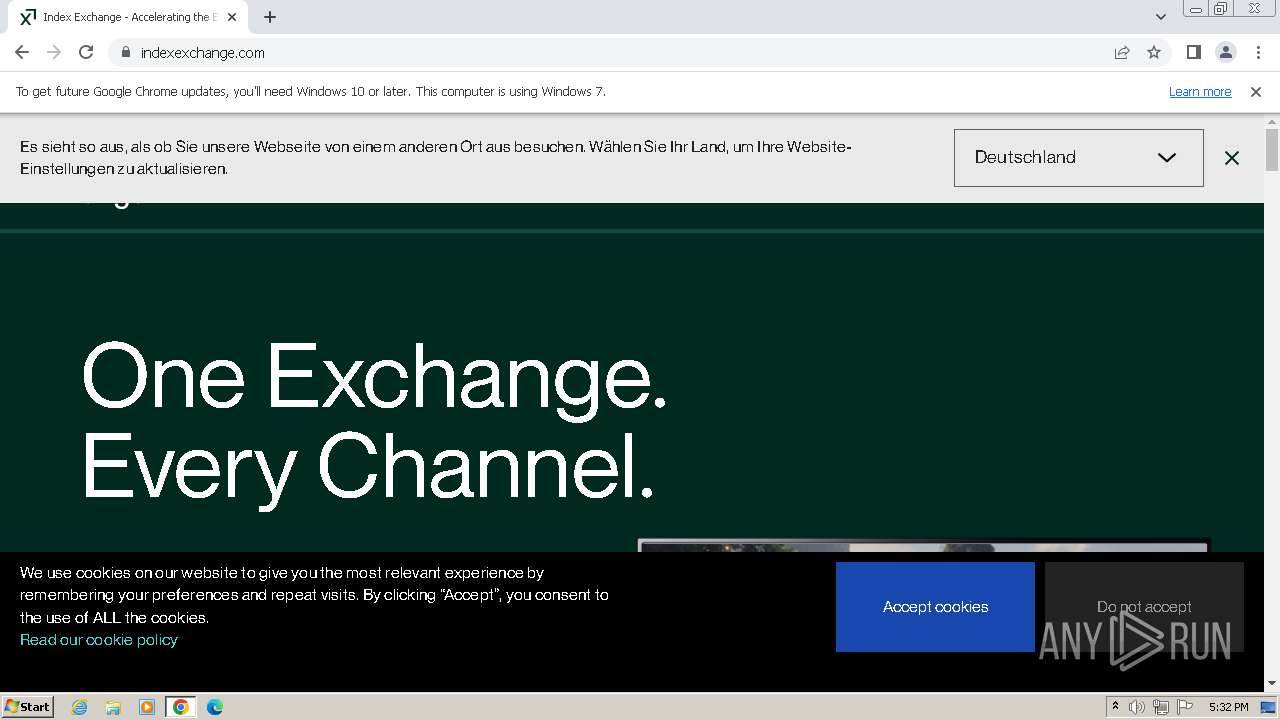Open the Windows Start menu
This screenshot has width=1280, height=720.
click(x=28, y=707)
